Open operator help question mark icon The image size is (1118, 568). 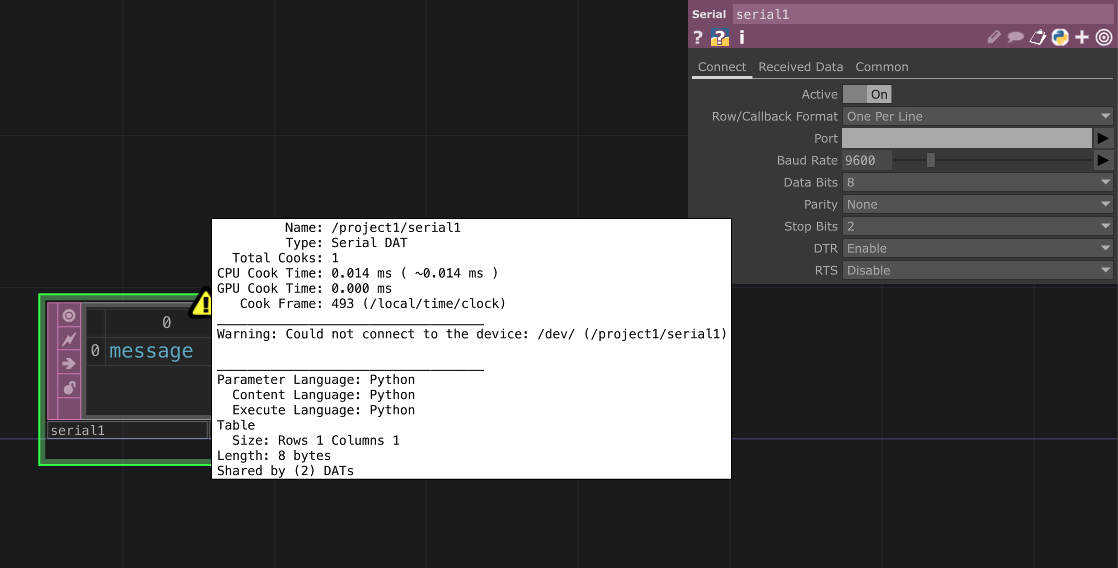(698, 38)
